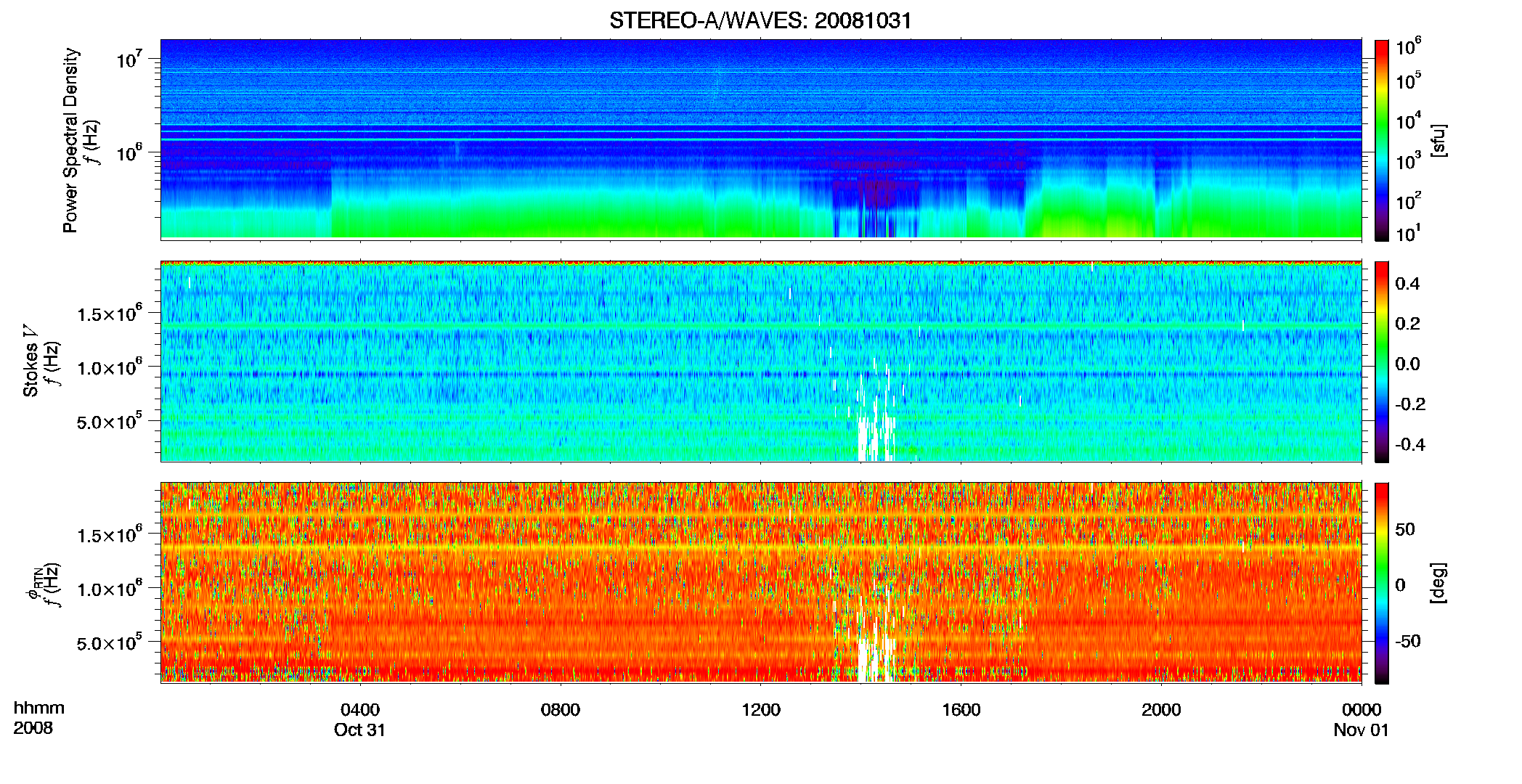
Task: Click the 1.5×10^6 tick on Stokes V panel
Action: coord(110,314)
